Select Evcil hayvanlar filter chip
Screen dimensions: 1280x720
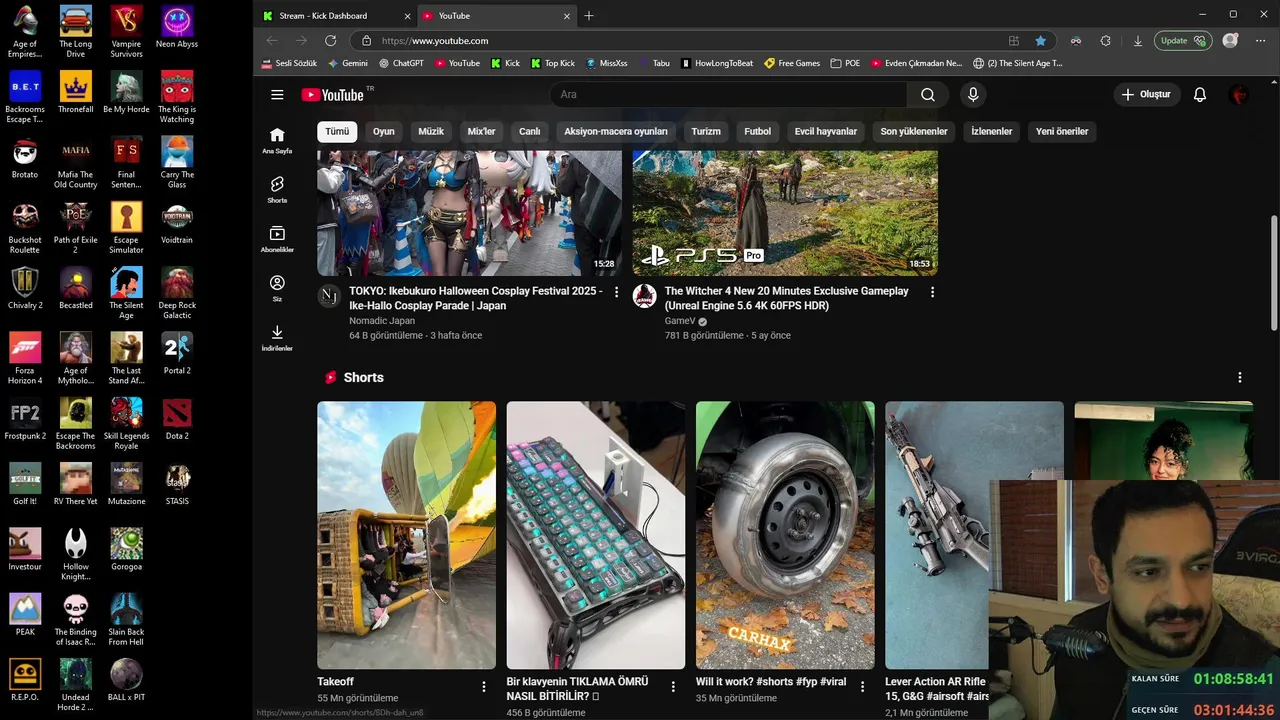point(826,131)
